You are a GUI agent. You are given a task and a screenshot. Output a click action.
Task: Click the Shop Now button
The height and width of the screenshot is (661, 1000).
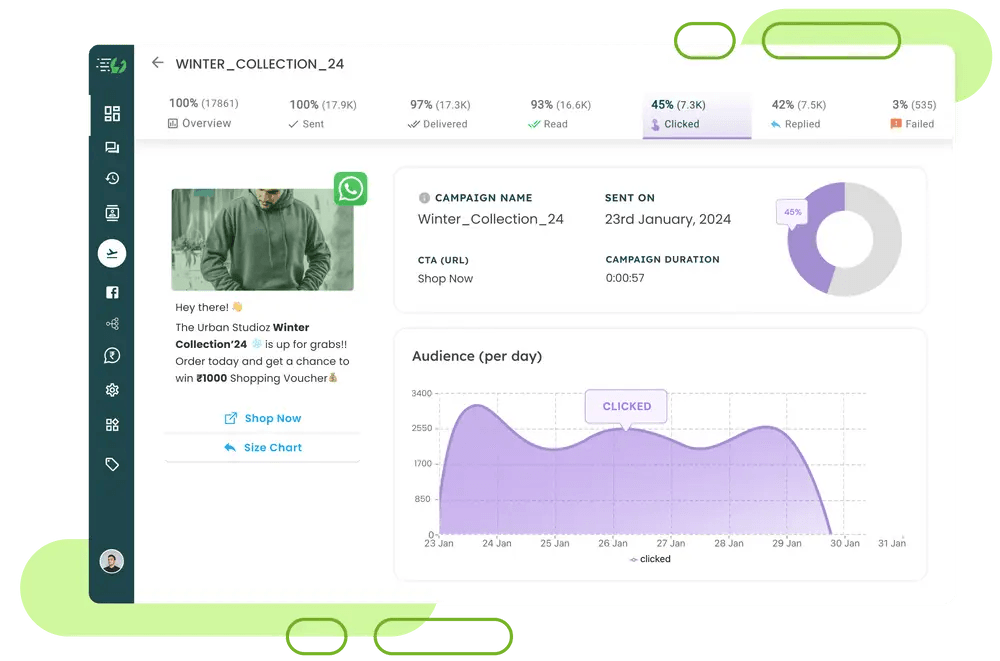262,419
